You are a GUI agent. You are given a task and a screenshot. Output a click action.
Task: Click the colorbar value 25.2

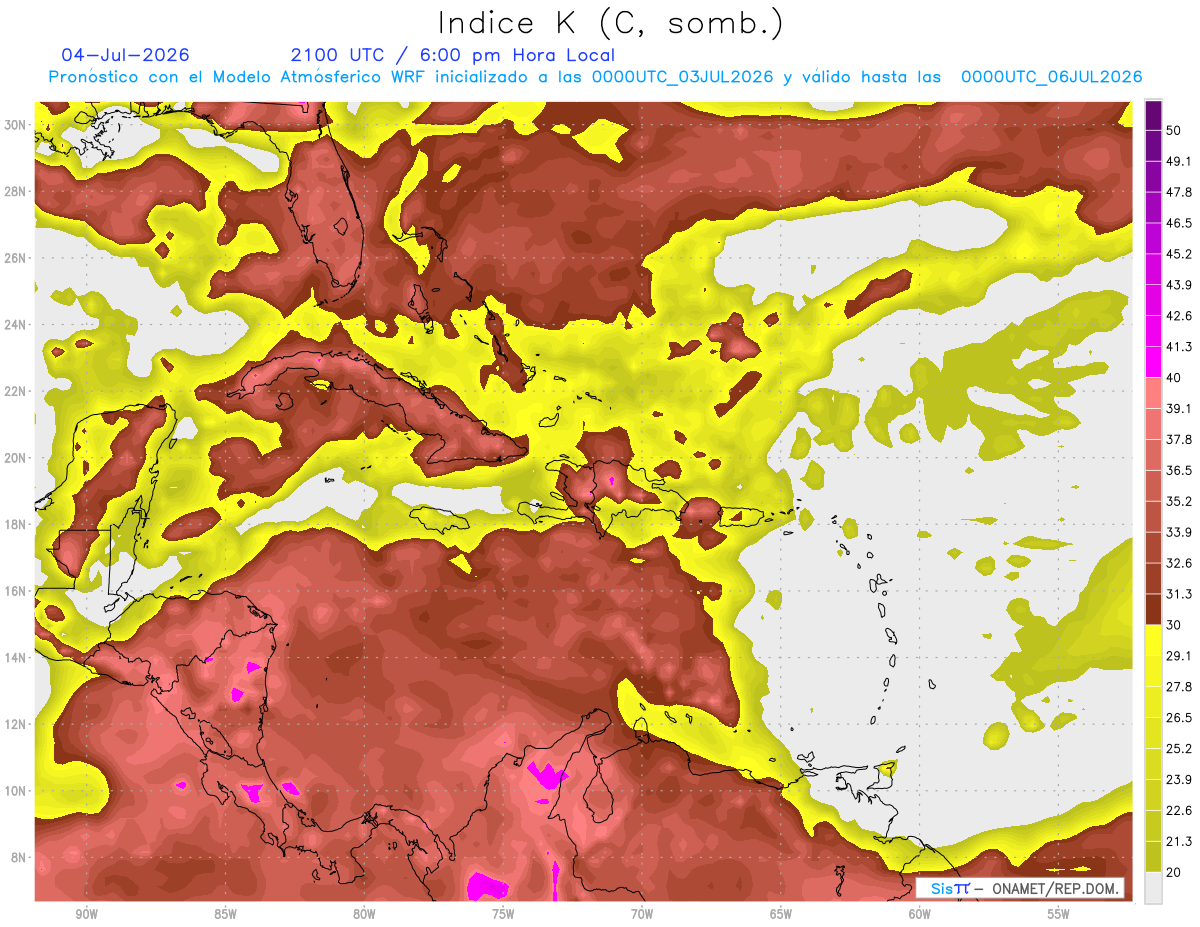[x=1179, y=748]
